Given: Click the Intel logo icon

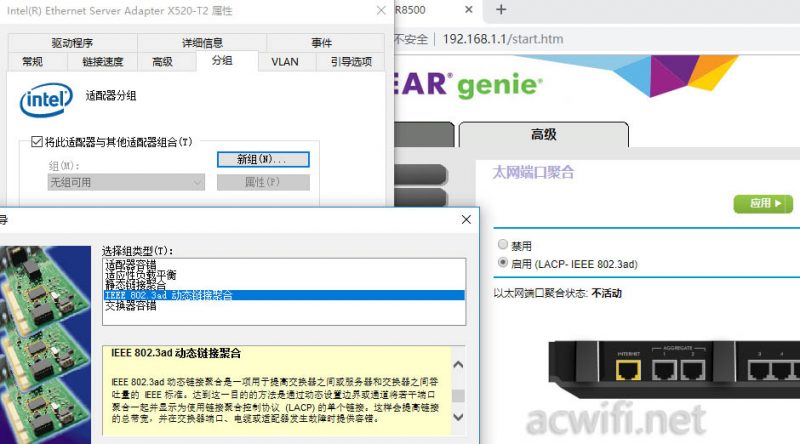Looking at the screenshot, I should click(45, 102).
